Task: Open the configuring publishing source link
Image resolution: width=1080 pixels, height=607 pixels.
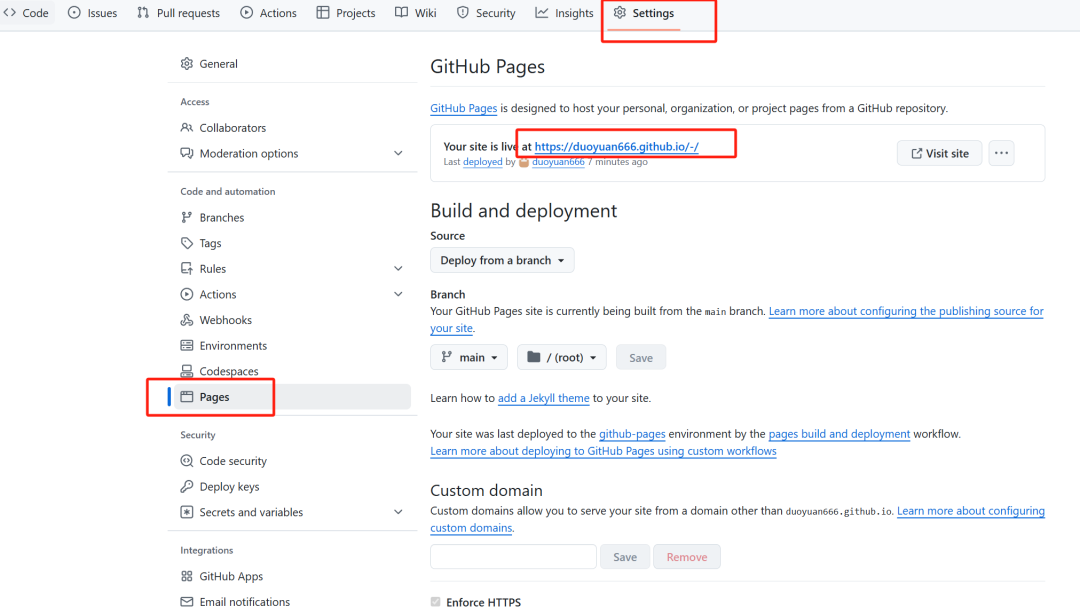Action: pos(906,311)
